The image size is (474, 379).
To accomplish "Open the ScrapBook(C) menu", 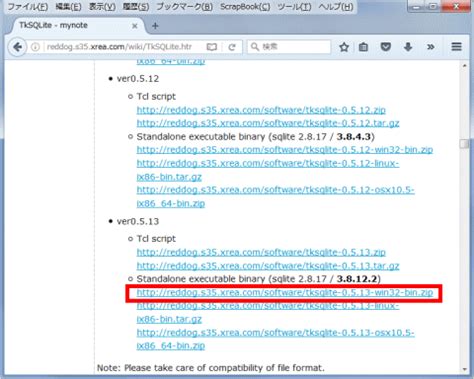I will (245, 7).
